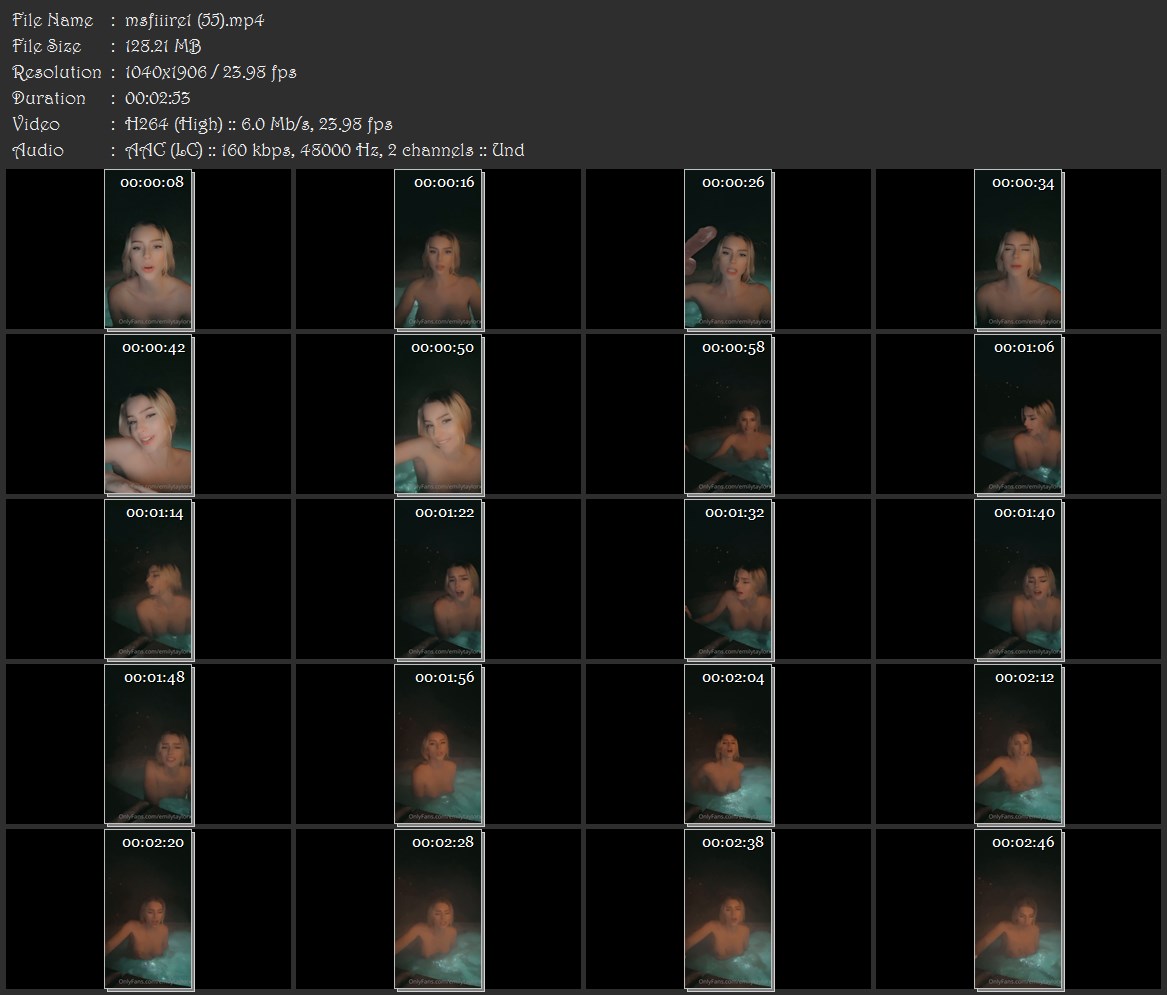This screenshot has height=995, width=1167.
Task: Open the frame thumbnail stamped 00:00:50
Action: pos(438,414)
